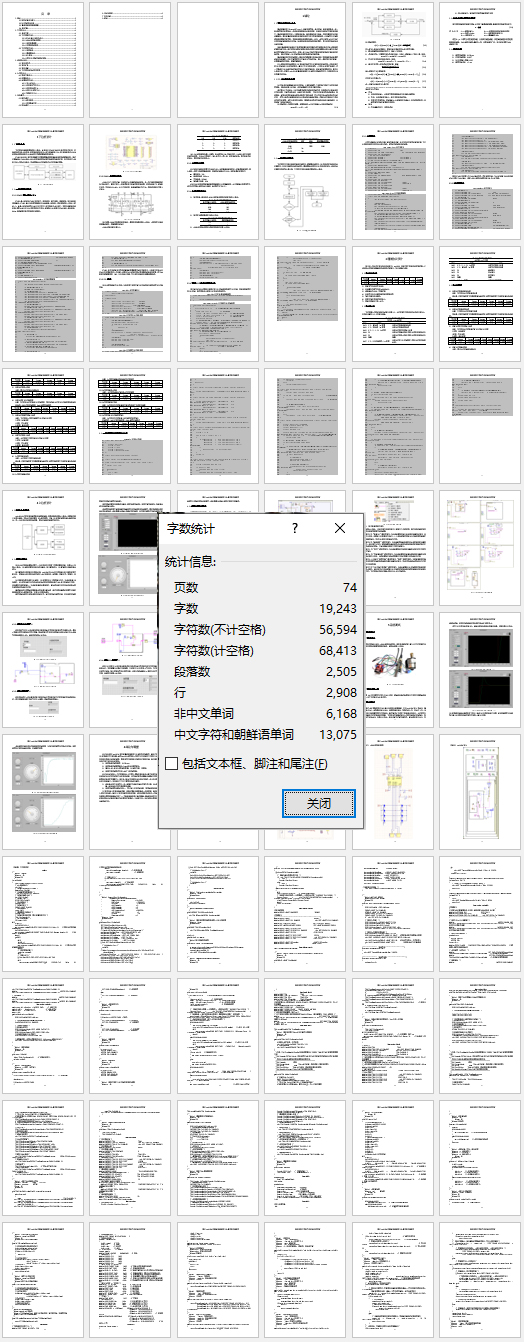Select the 摘要 abstract page thumbnail

point(305,60)
